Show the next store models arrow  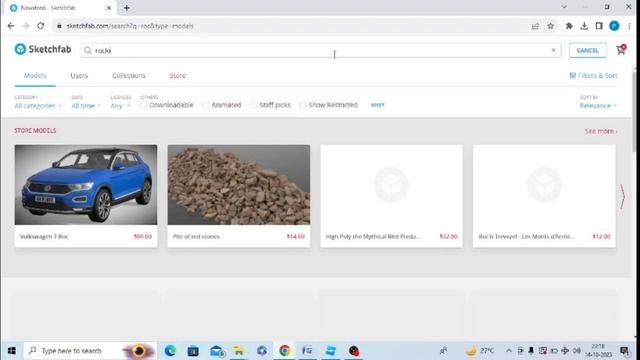[622, 197]
